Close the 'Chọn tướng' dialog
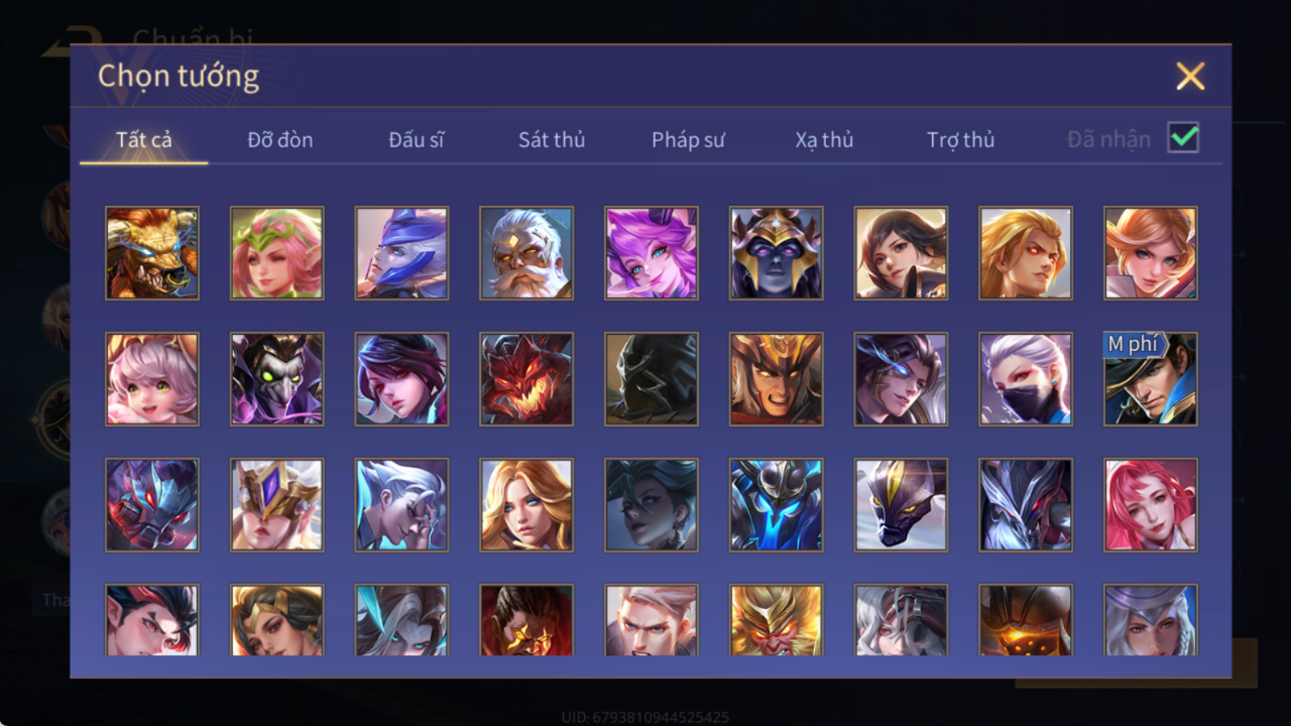This screenshot has height=726, width=1291. click(1190, 76)
